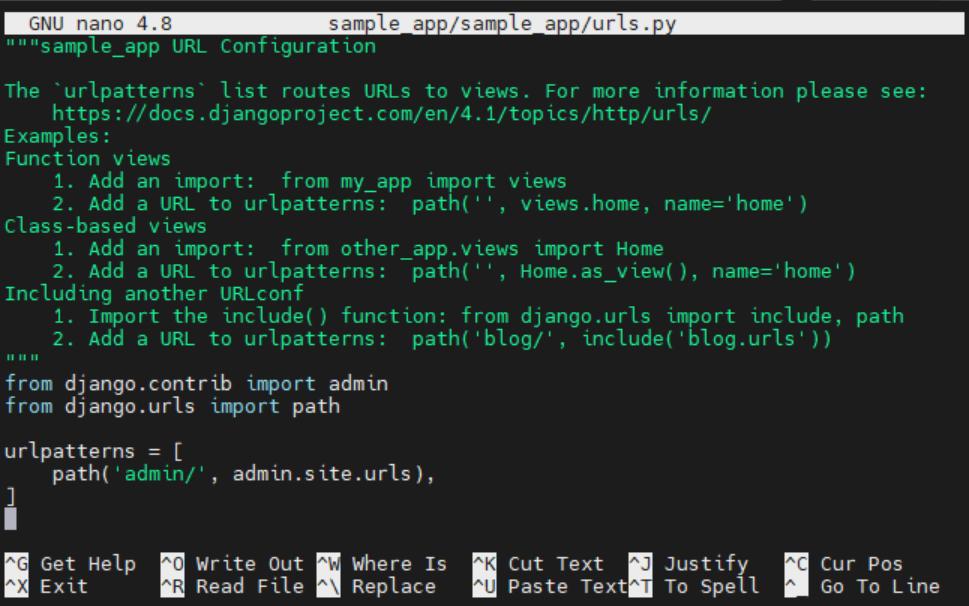Screen dimensions: 969x606
Task: Click the Go To Line shortcut
Action: 862,586
